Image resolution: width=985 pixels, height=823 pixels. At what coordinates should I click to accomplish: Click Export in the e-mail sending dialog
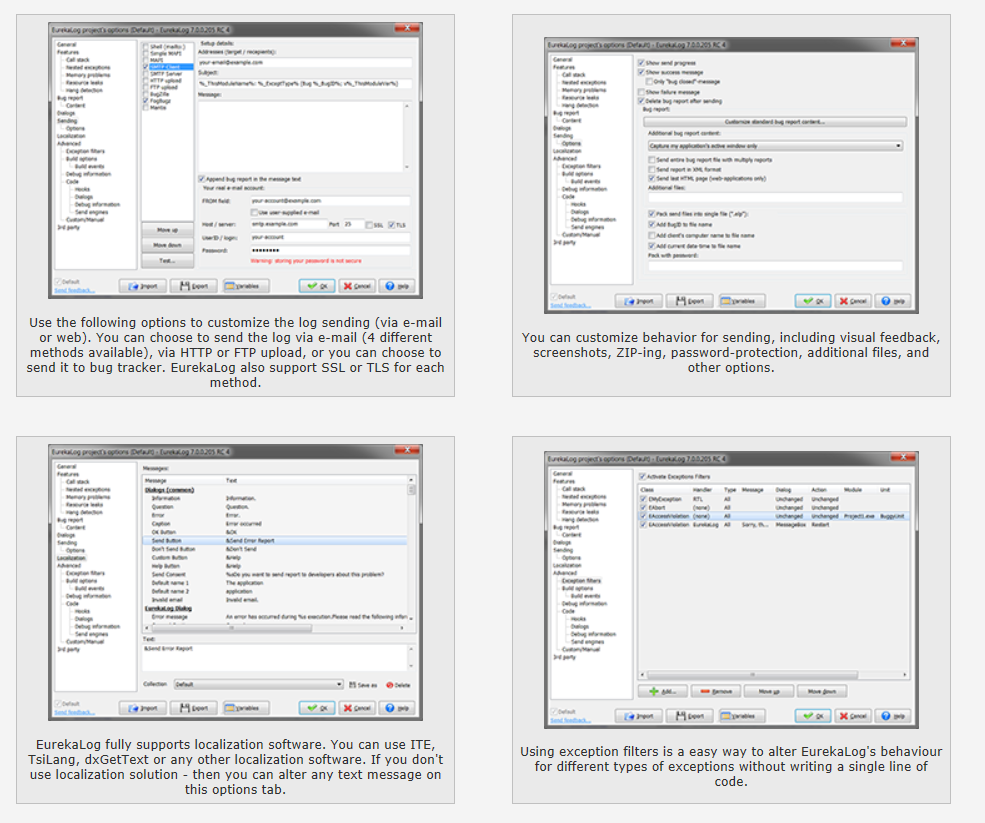coord(193,286)
